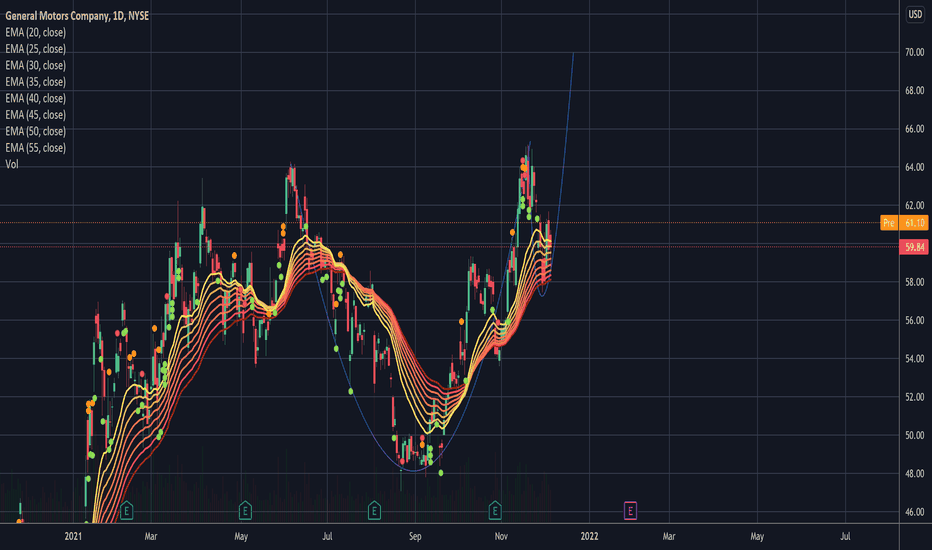The image size is (932, 550).
Task: Select the Vol indicator legend
Action: click(x=12, y=164)
